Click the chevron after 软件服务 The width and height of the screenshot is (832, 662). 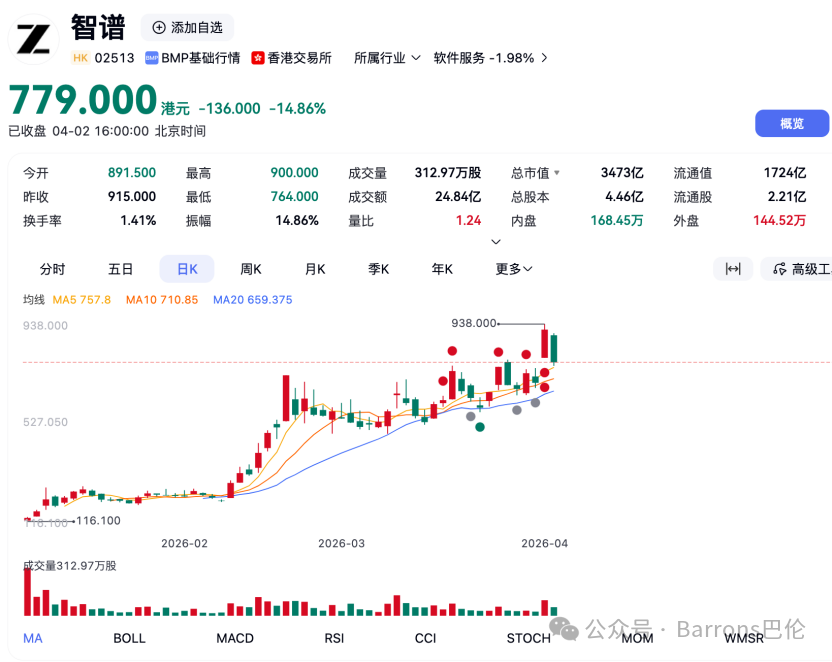coord(544,58)
